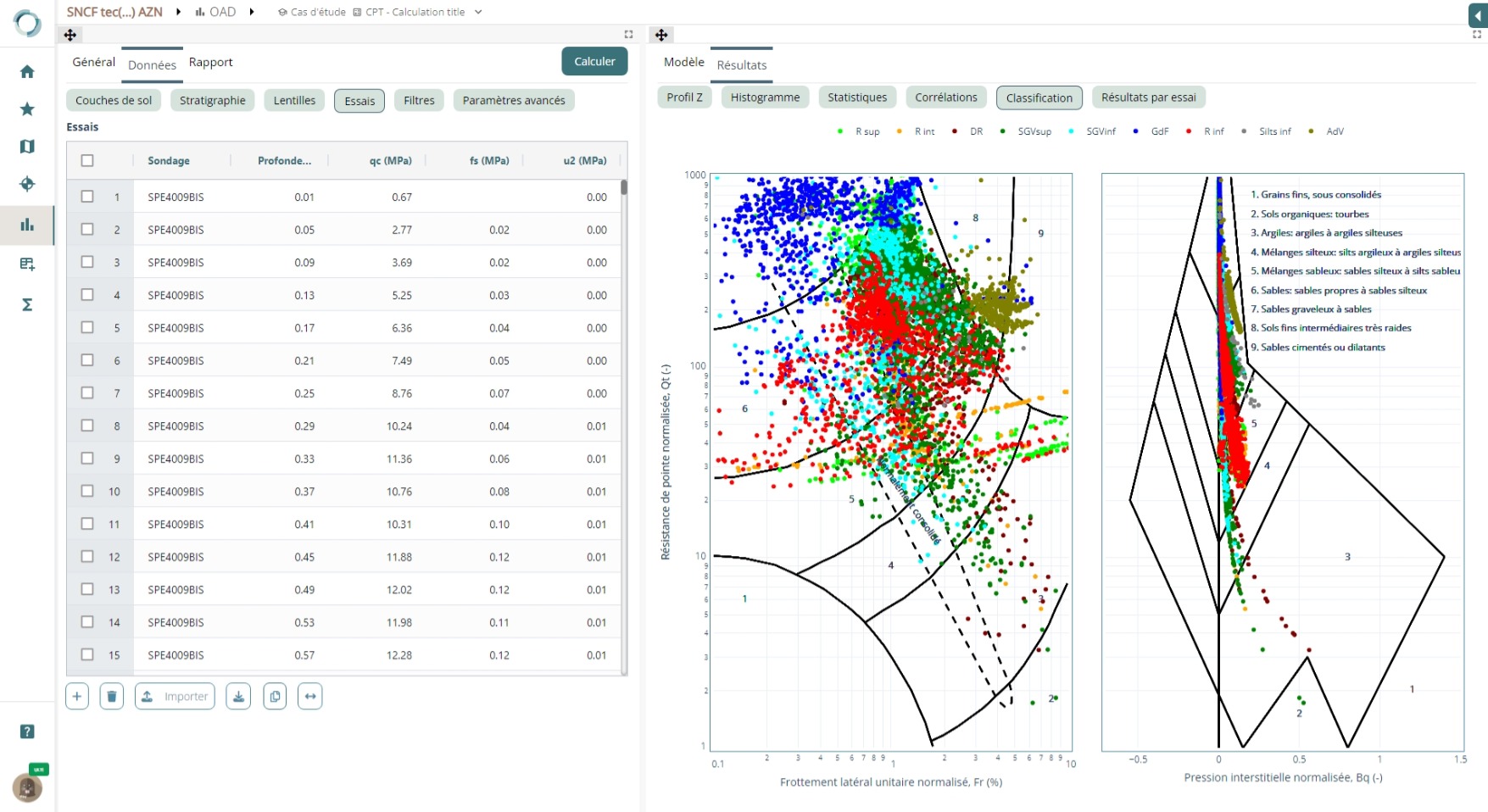The height and width of the screenshot is (812, 1488).
Task: Open the Histogramme results view
Action: click(765, 97)
